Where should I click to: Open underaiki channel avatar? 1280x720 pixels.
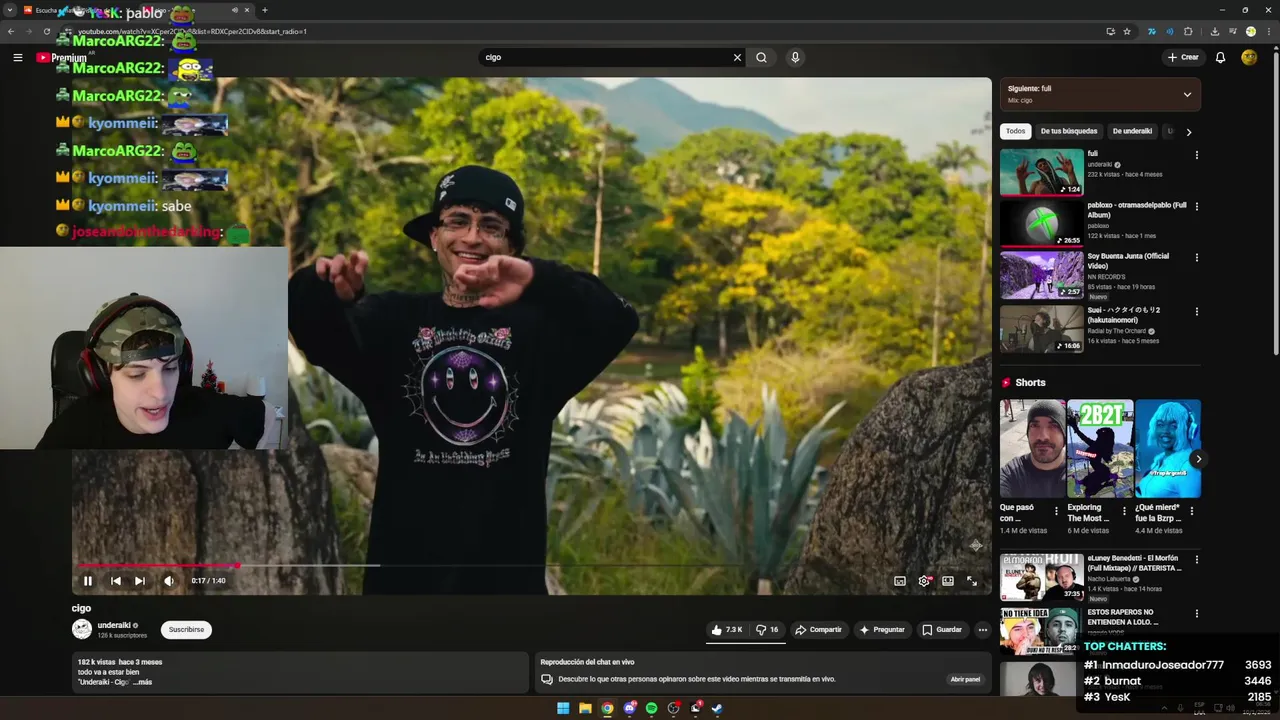[x=82, y=629]
